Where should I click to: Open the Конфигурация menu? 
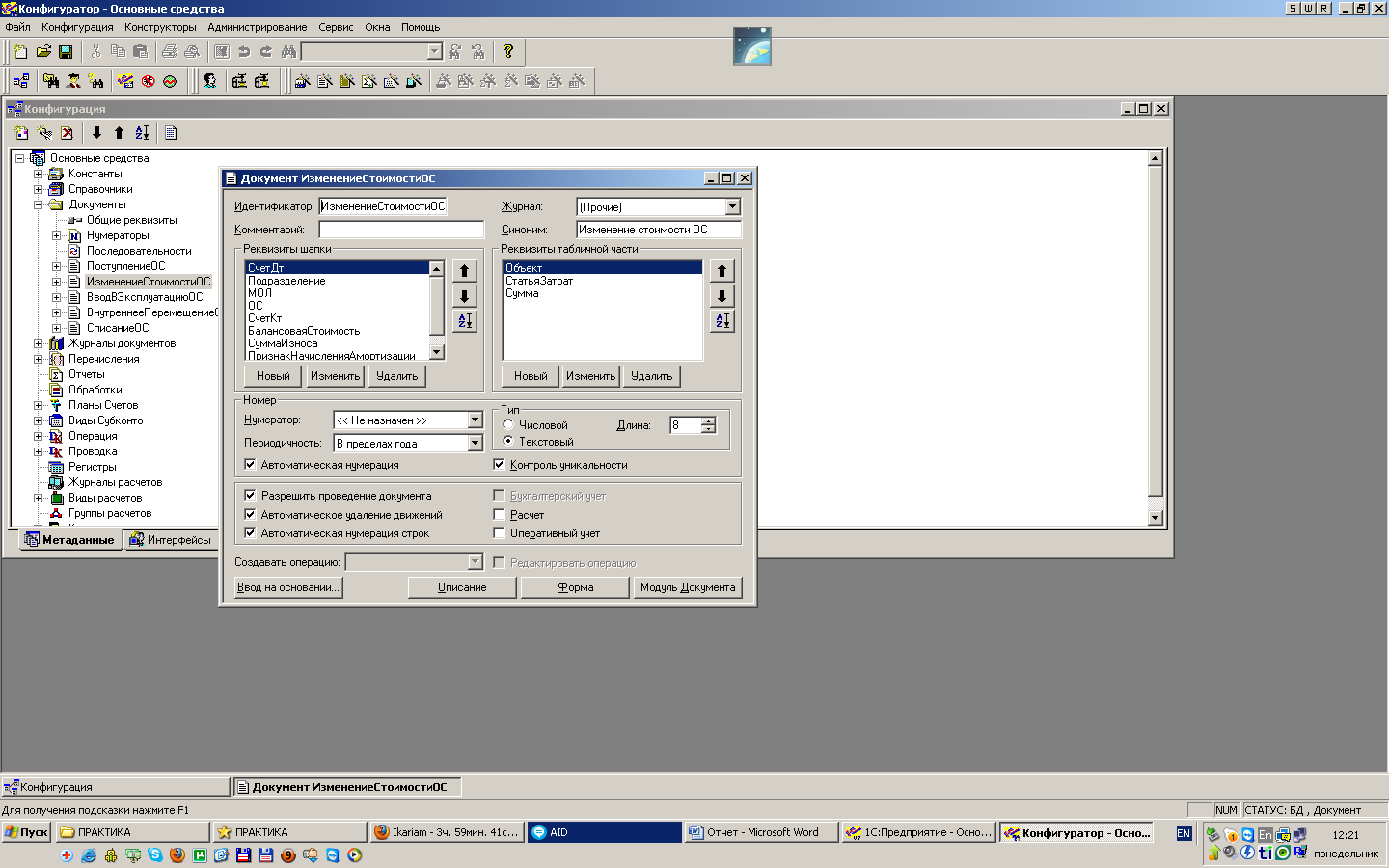(77, 27)
